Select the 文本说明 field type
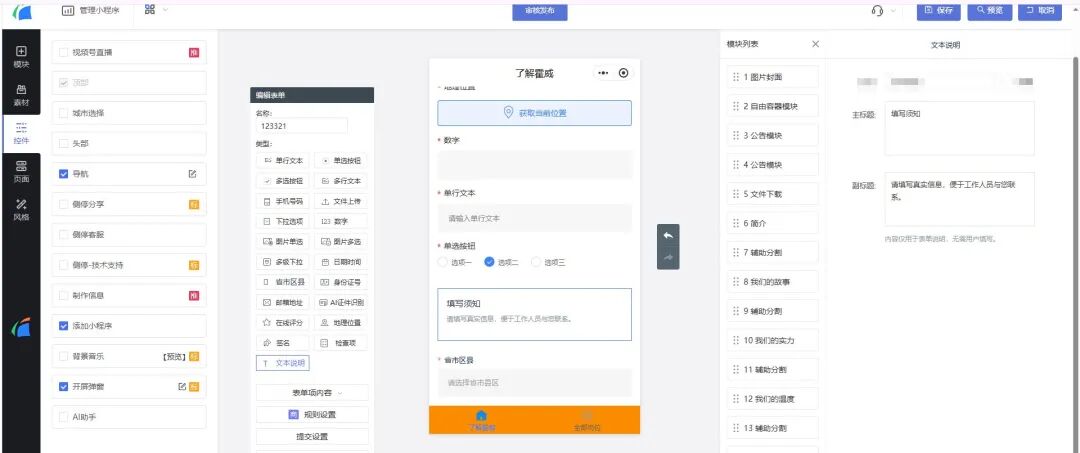 [x=283, y=362]
